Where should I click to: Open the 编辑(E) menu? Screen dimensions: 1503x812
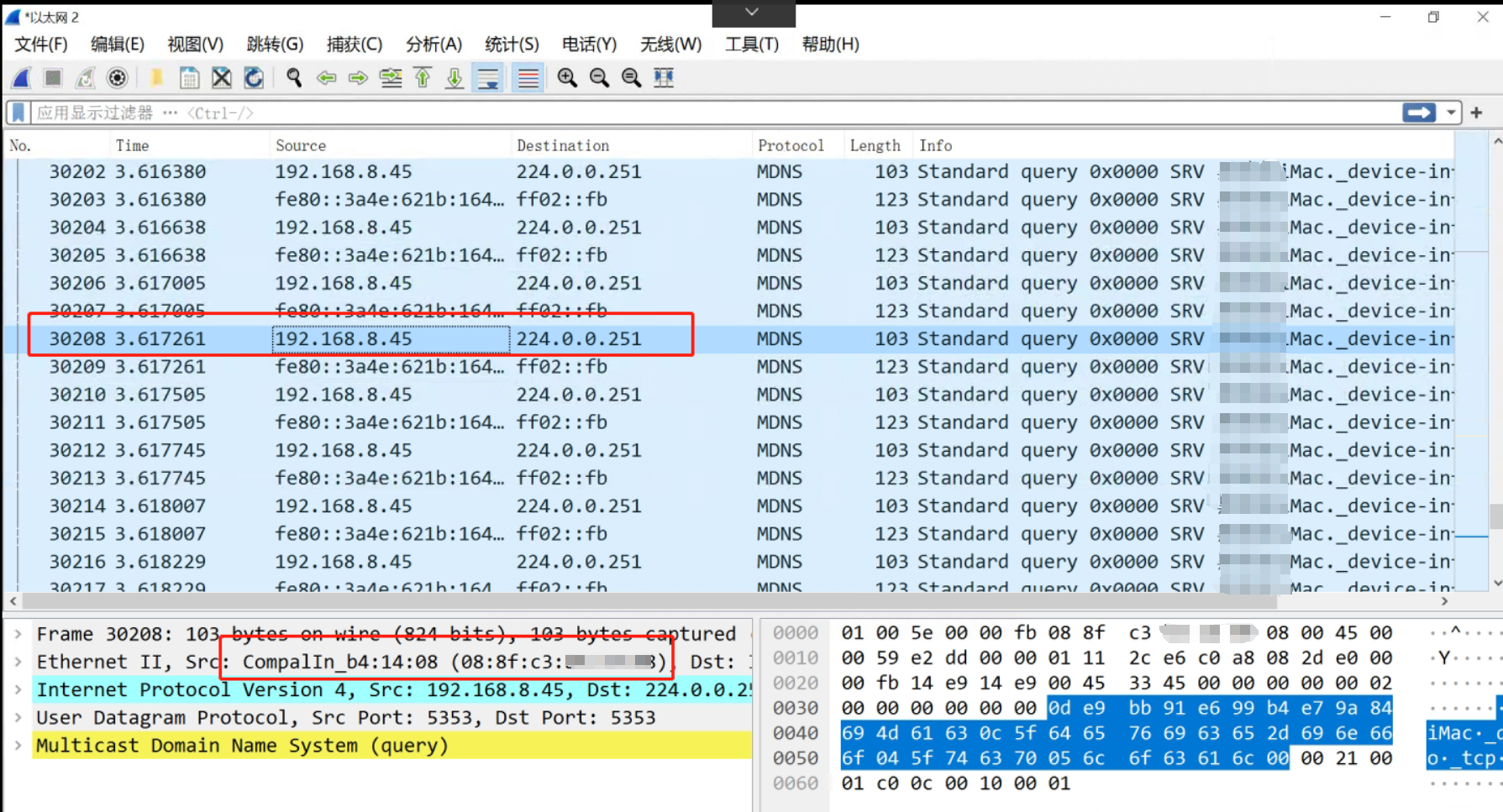click(x=118, y=45)
